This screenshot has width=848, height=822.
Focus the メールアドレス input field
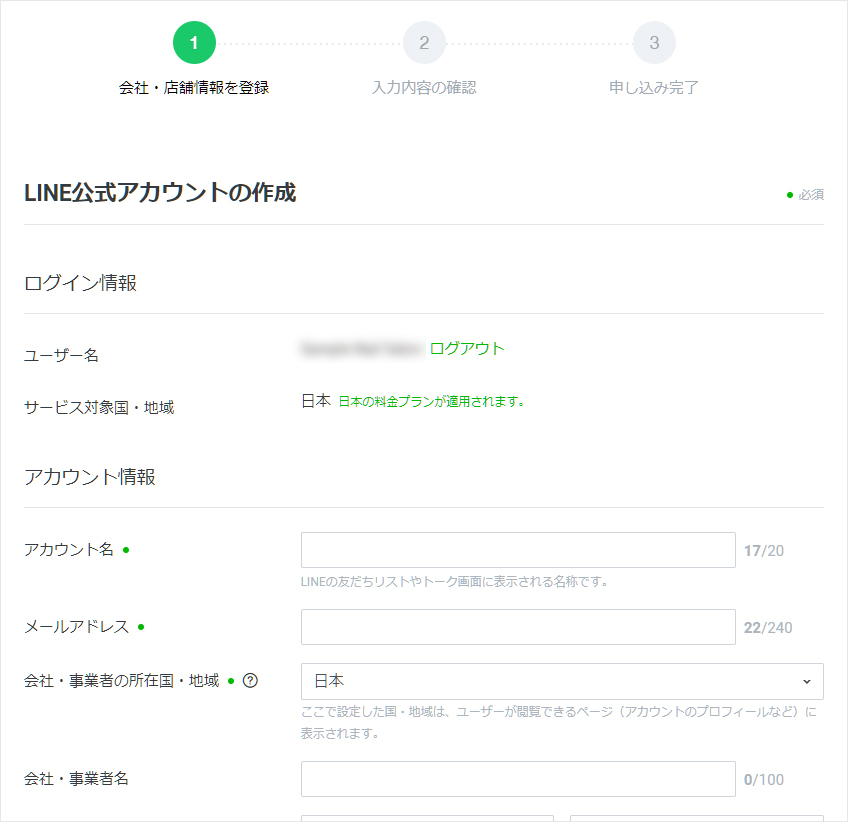(x=518, y=627)
